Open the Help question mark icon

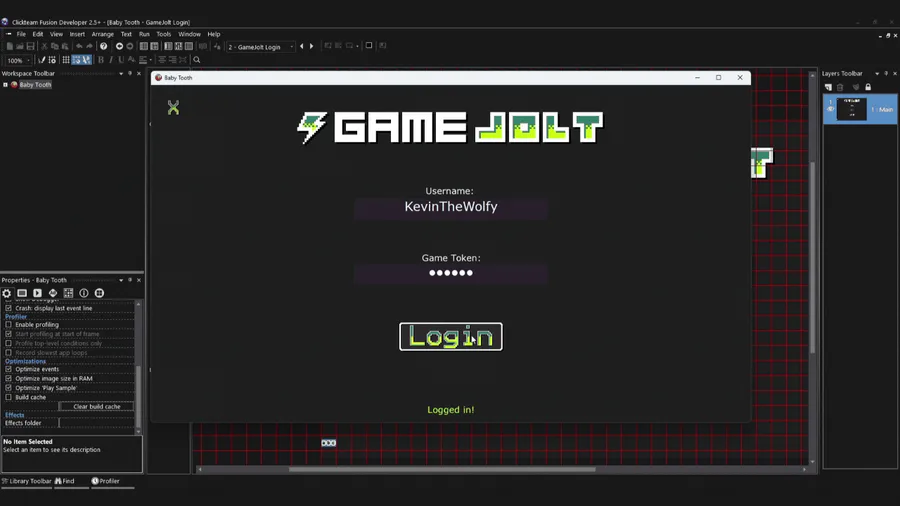click(103, 46)
